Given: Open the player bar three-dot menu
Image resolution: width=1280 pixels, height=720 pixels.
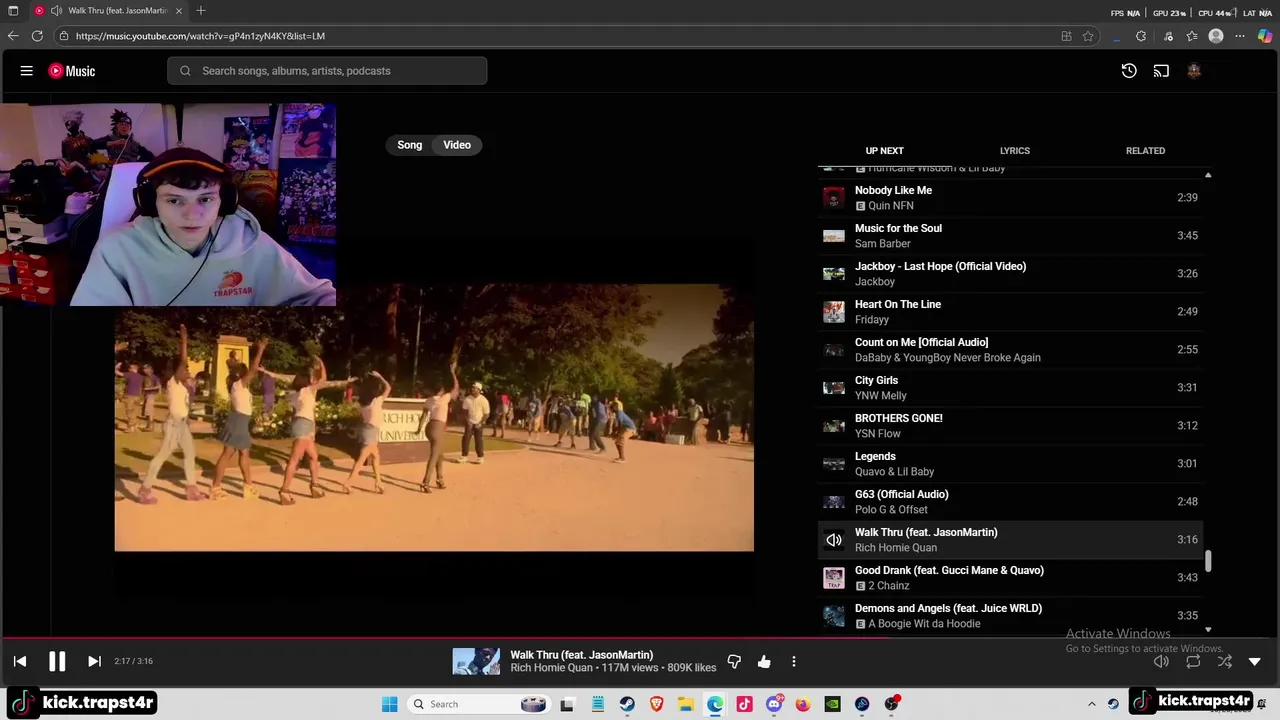Looking at the screenshot, I should coord(794,662).
